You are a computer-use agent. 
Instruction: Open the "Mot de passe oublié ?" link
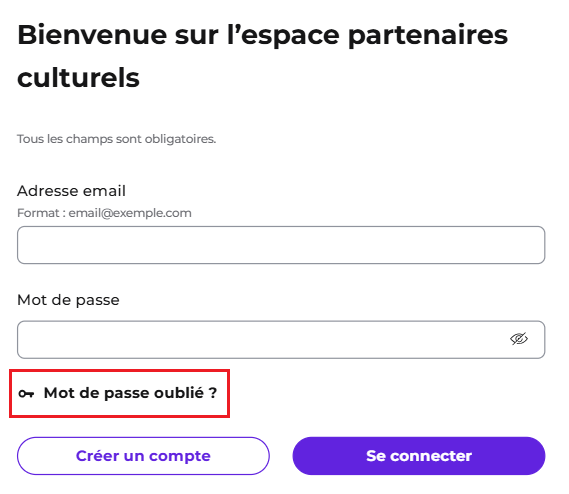(x=130, y=393)
